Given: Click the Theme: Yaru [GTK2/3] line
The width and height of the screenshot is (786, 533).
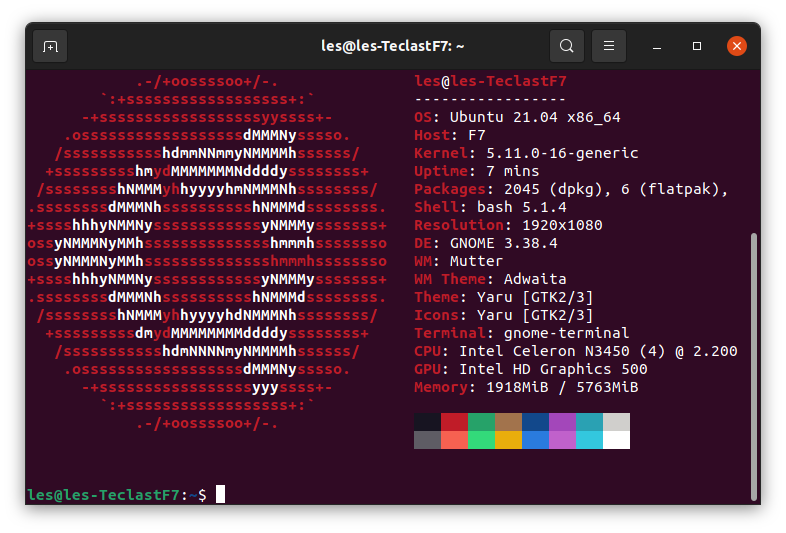Looking at the screenshot, I should 504,297.
